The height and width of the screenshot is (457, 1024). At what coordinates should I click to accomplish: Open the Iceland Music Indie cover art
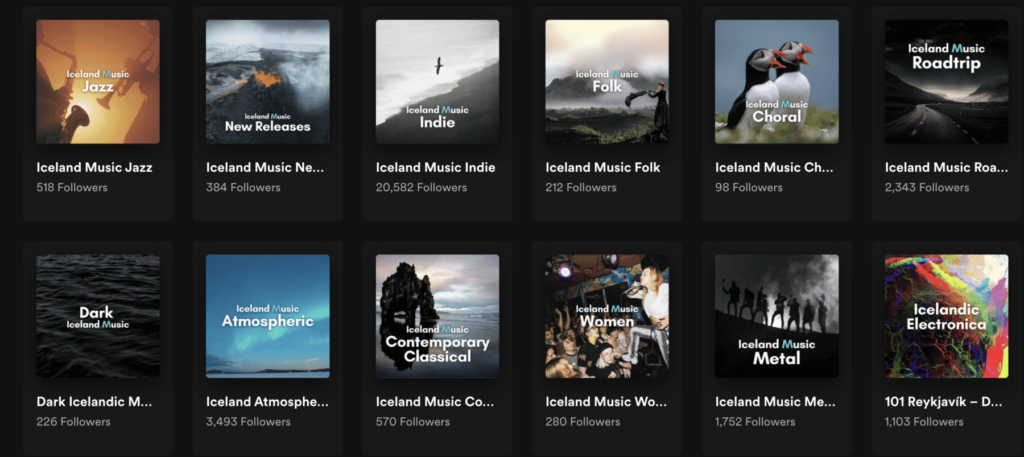438,82
